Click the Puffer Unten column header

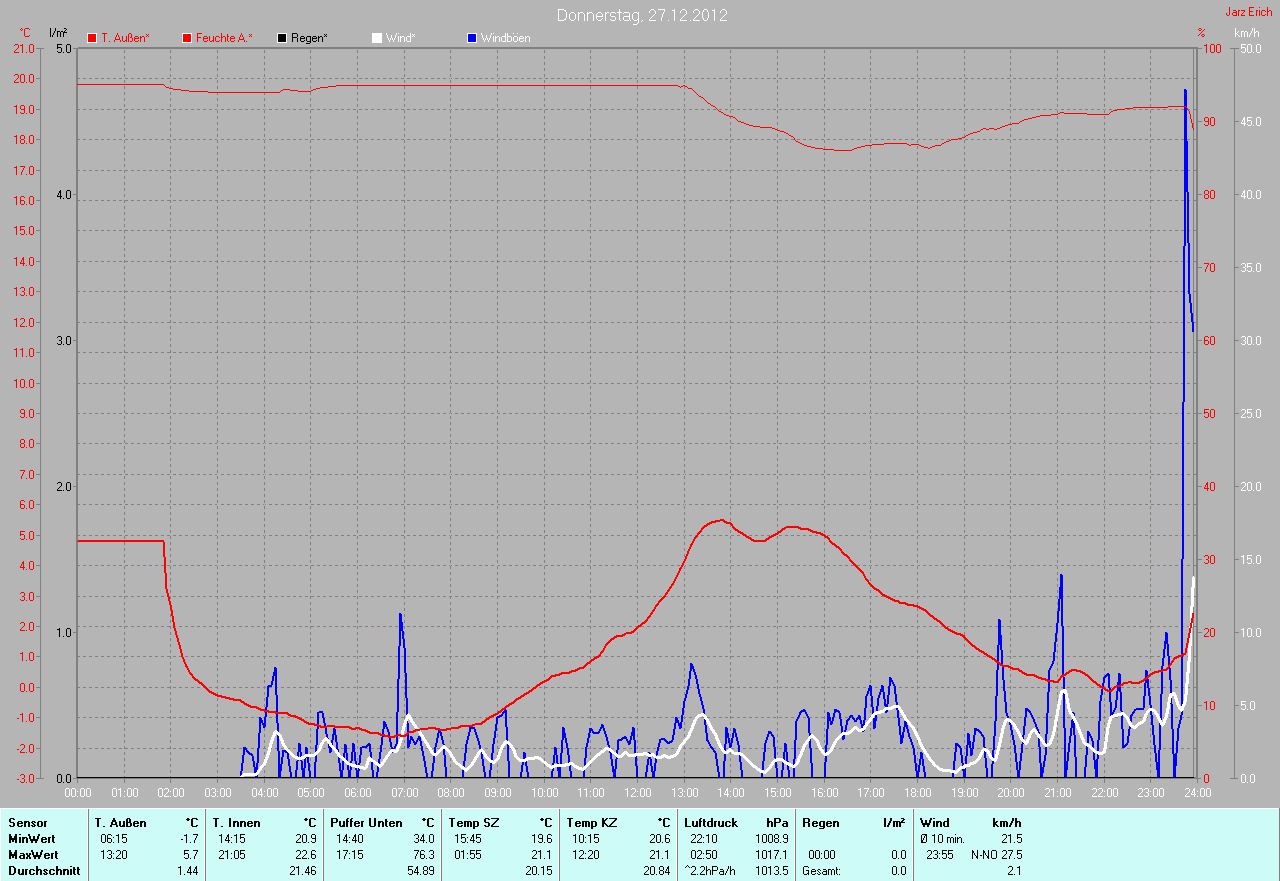[366, 823]
